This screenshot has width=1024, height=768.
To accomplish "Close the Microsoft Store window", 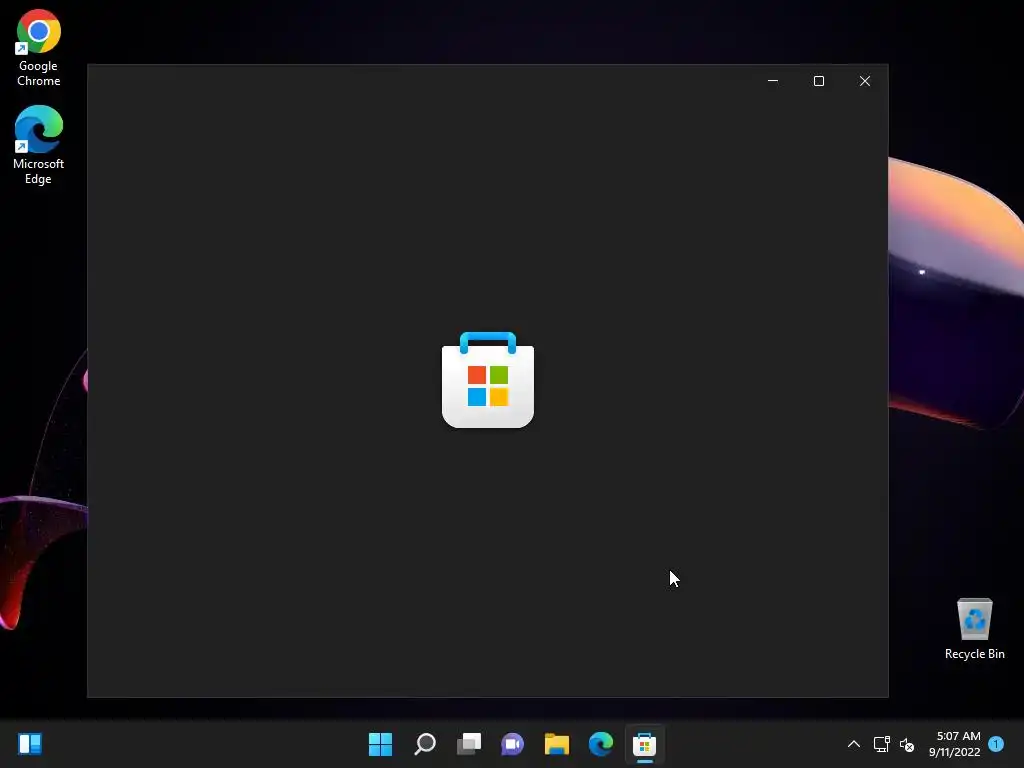I will pos(865,81).
